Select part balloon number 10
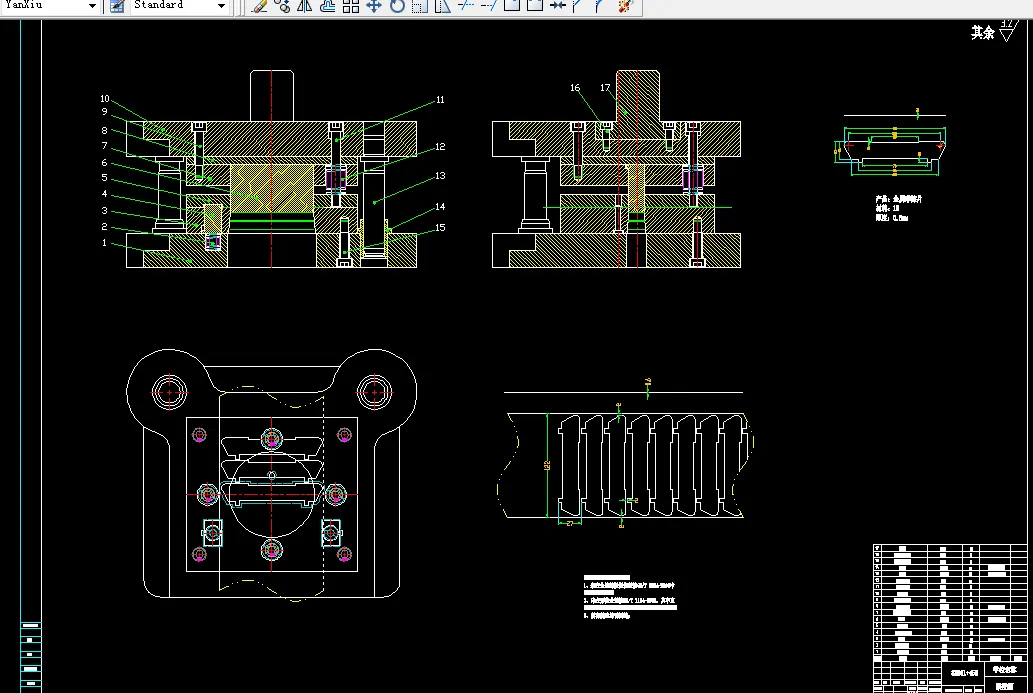The image size is (1033, 693). 105,99
